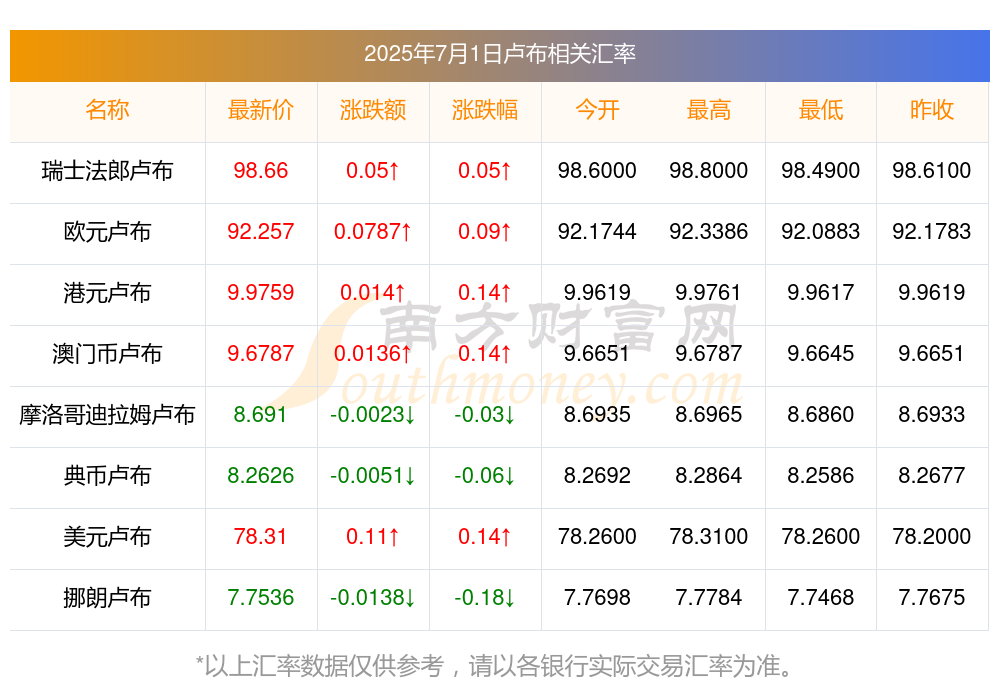Click change amount -0.0138↓
1000x698 pixels.
point(372,598)
